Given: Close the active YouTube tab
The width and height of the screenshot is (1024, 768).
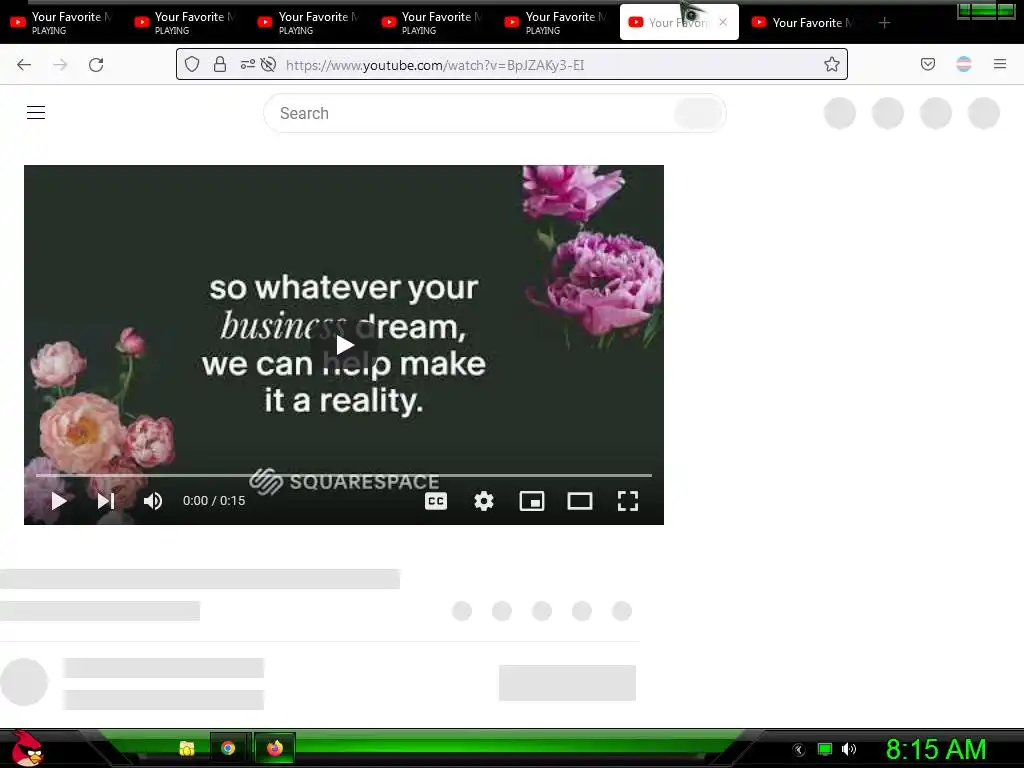Looking at the screenshot, I should click(723, 22).
